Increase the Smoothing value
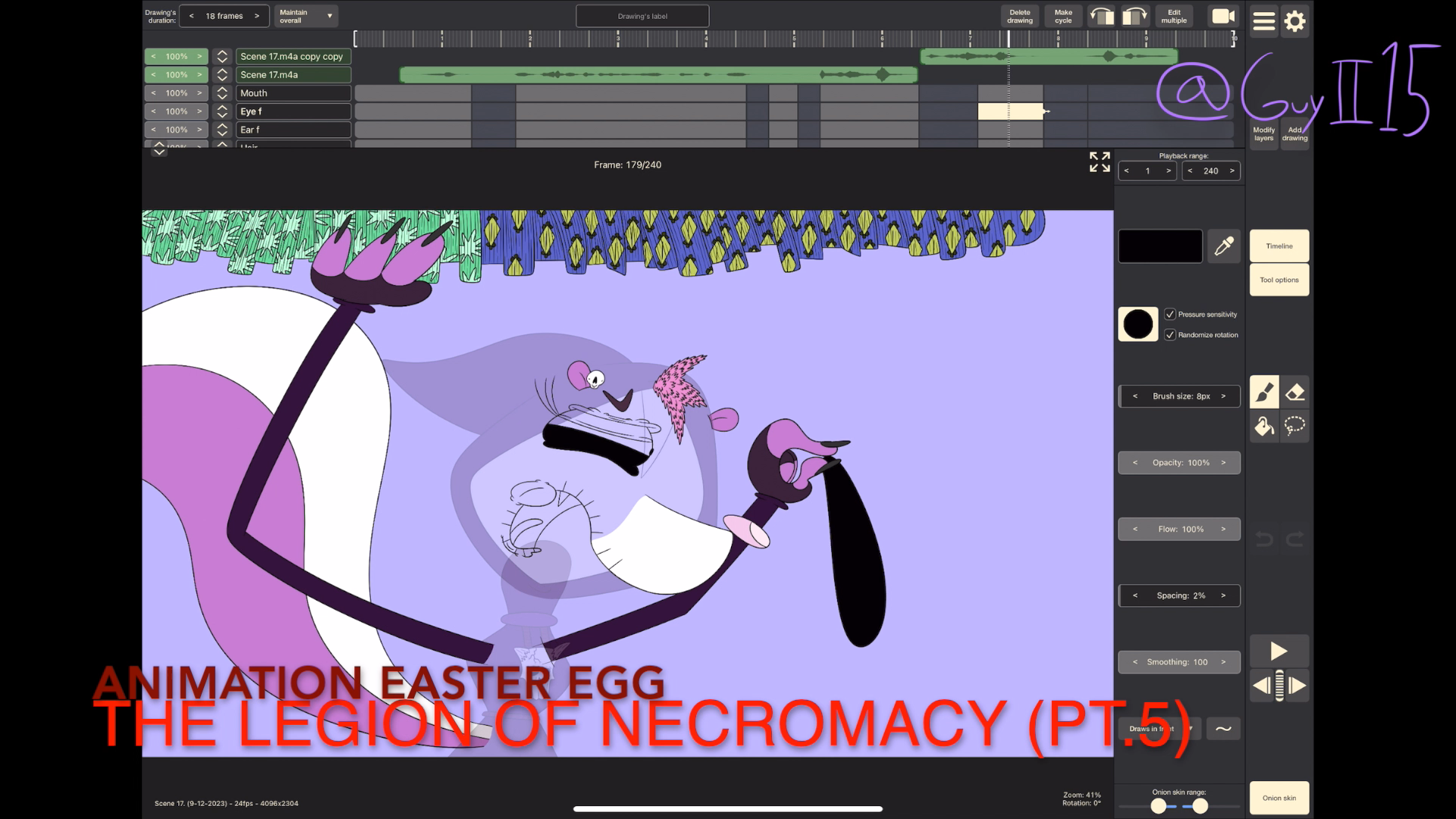Screen dimensions: 1456x819 point(1223,662)
